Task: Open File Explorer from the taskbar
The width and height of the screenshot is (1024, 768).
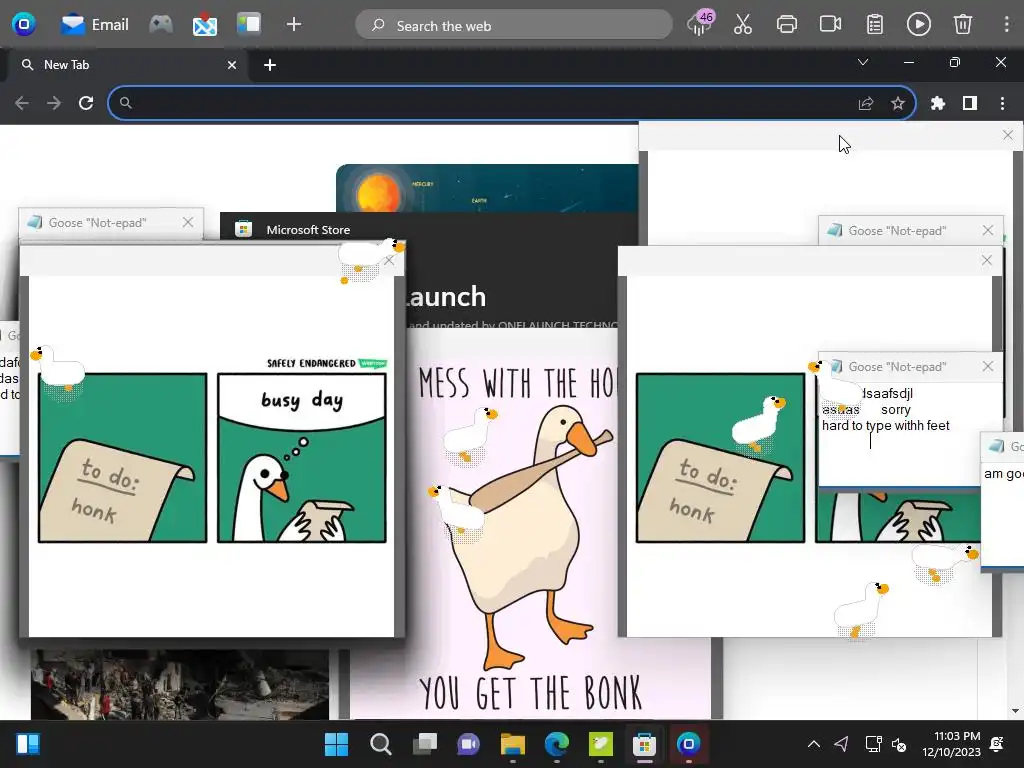Action: [x=513, y=744]
